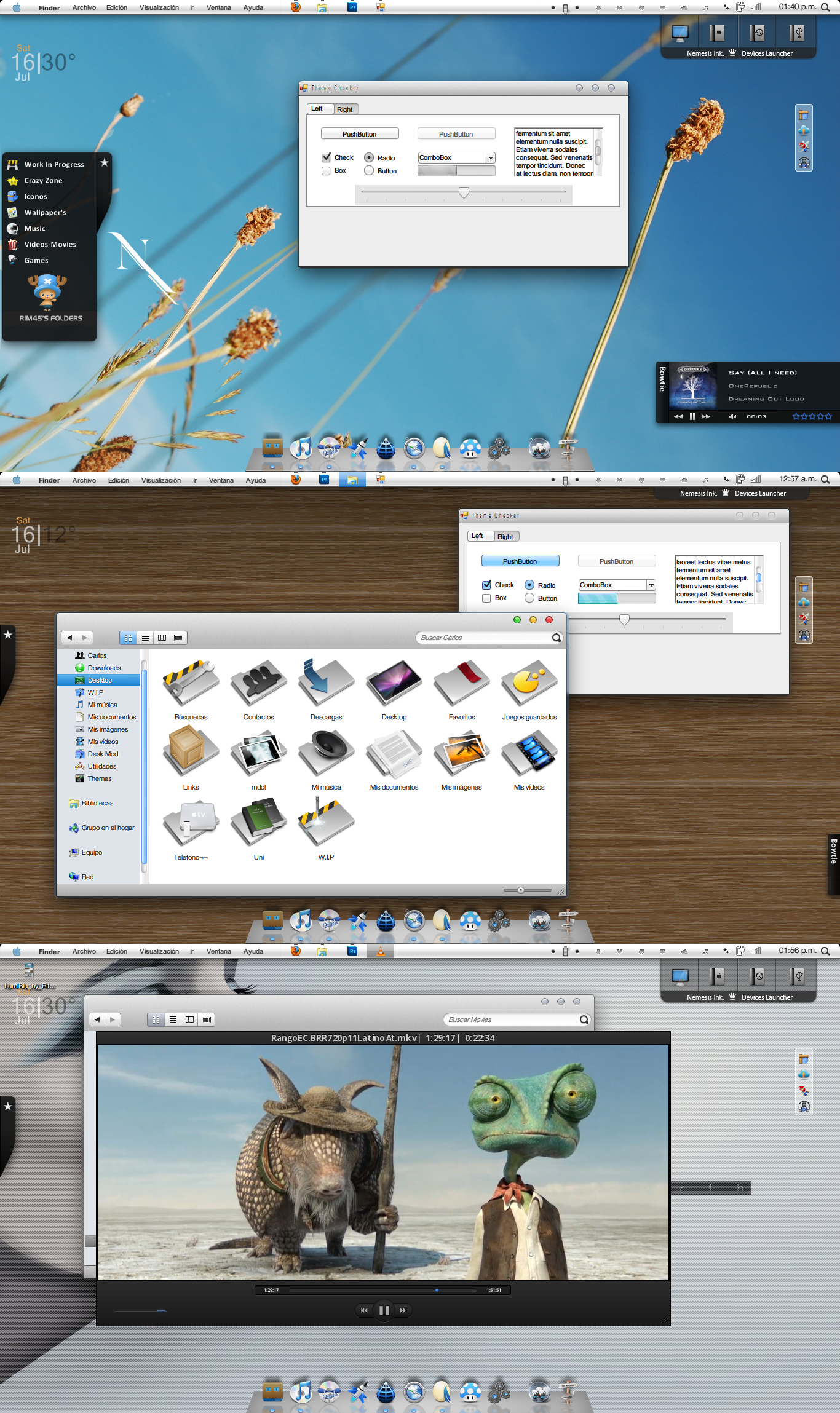
Task: Jump to next item in Rango player
Action: tap(403, 1310)
